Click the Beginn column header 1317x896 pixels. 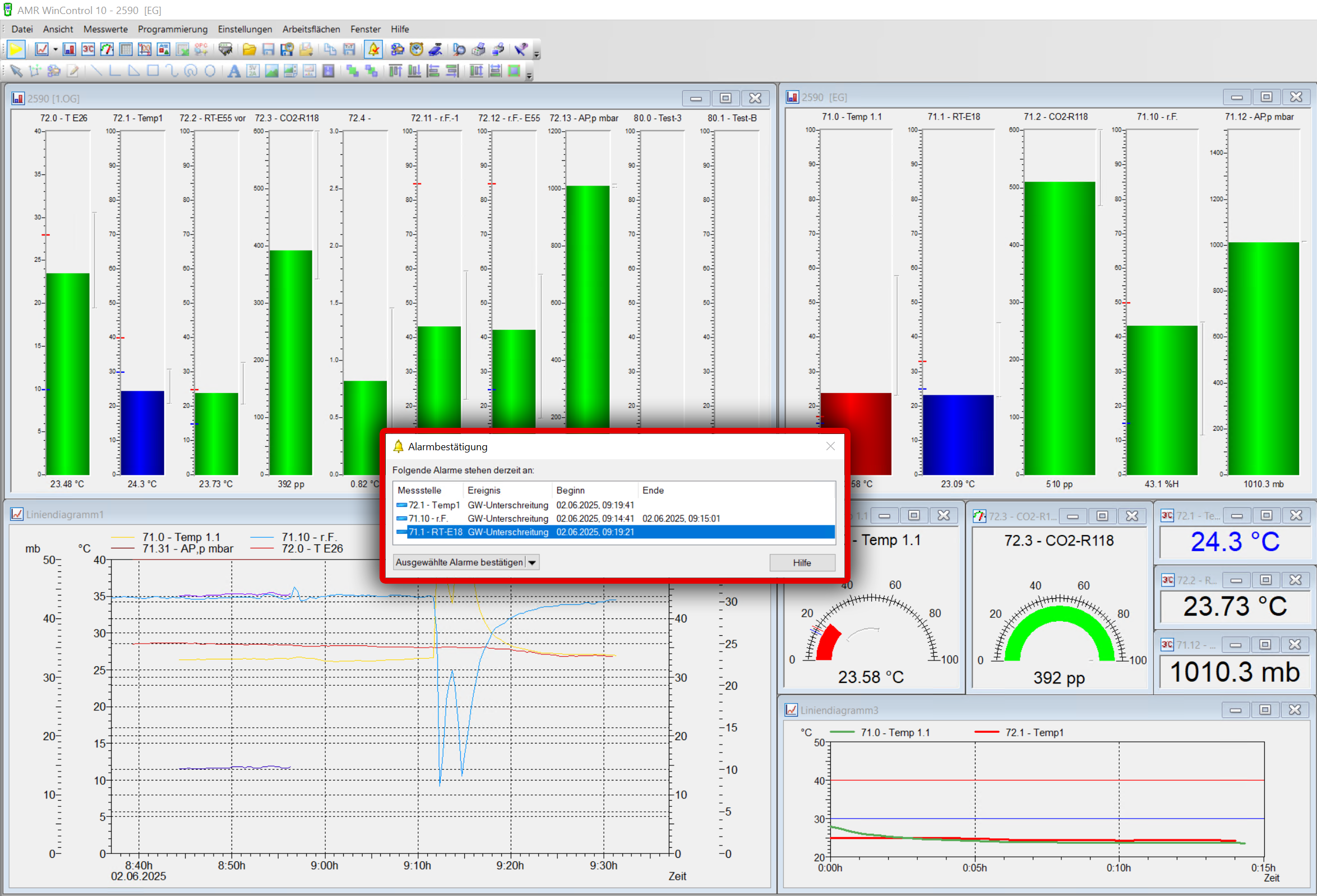[570, 490]
